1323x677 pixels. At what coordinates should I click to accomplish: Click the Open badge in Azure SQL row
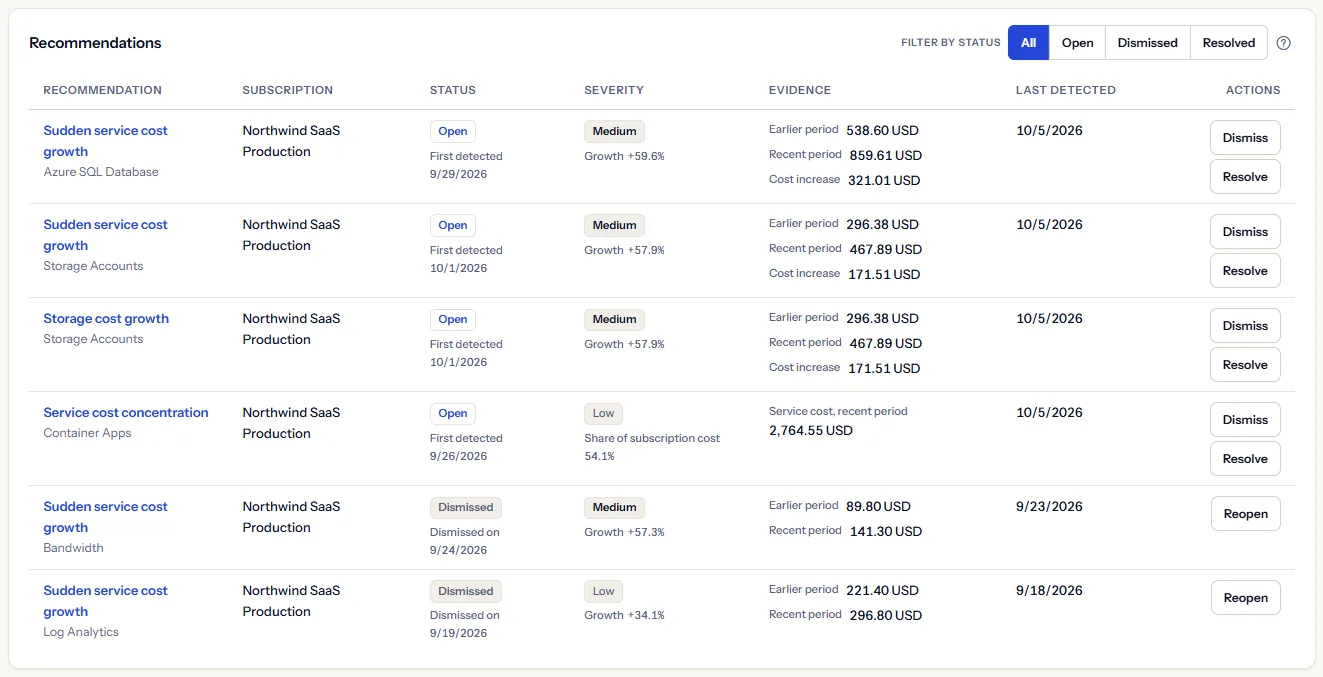click(x=453, y=131)
